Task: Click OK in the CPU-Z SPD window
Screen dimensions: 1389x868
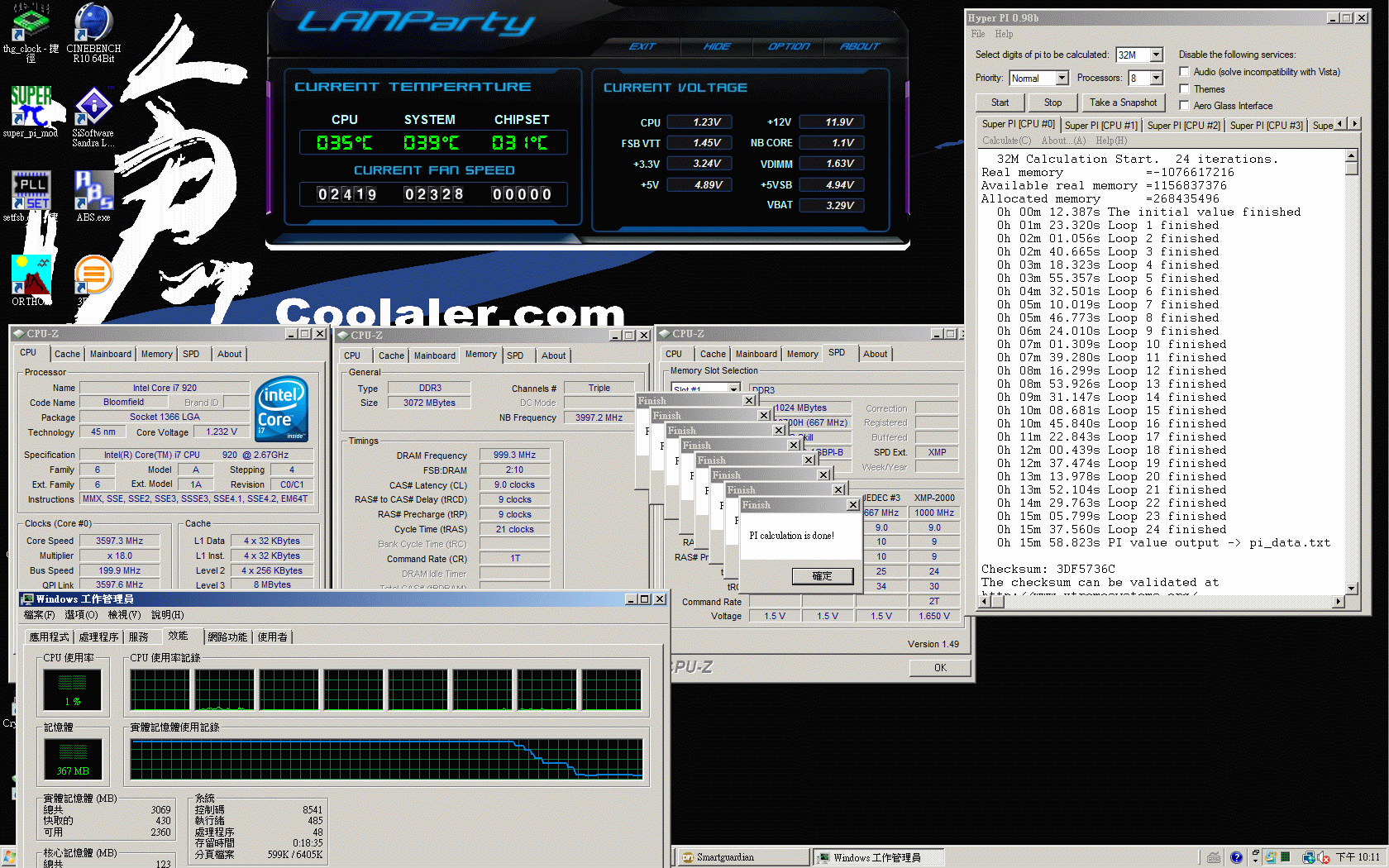Action: pos(940,668)
